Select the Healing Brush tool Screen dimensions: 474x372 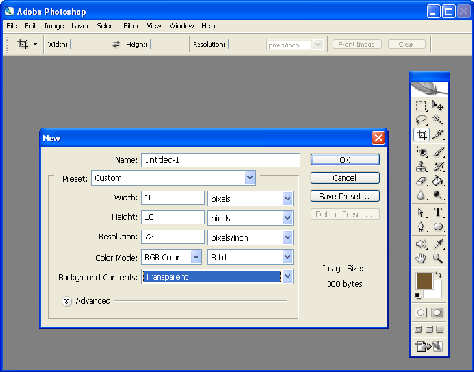(421, 152)
